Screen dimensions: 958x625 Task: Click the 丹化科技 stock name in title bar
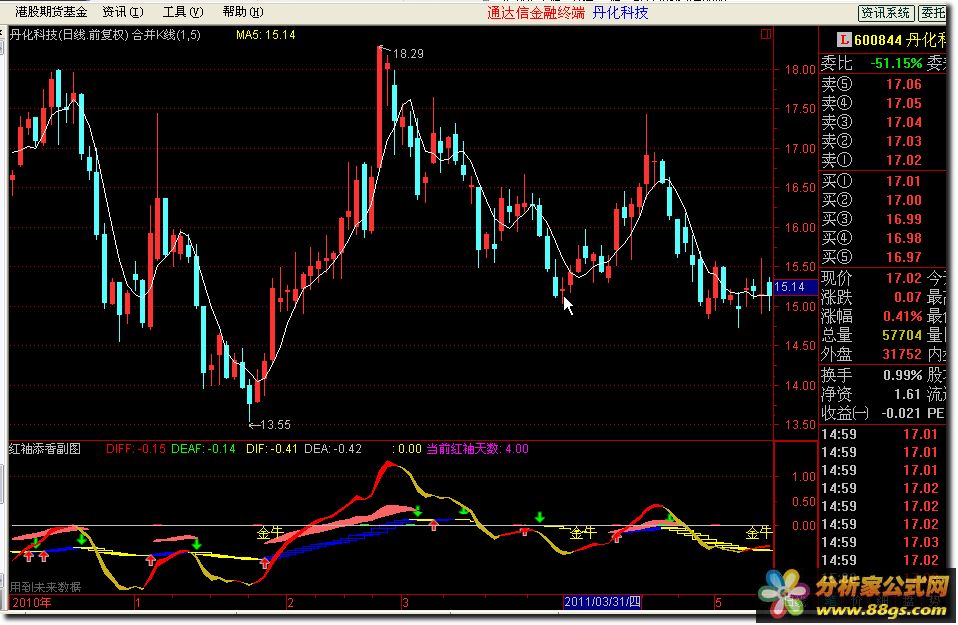(620, 13)
